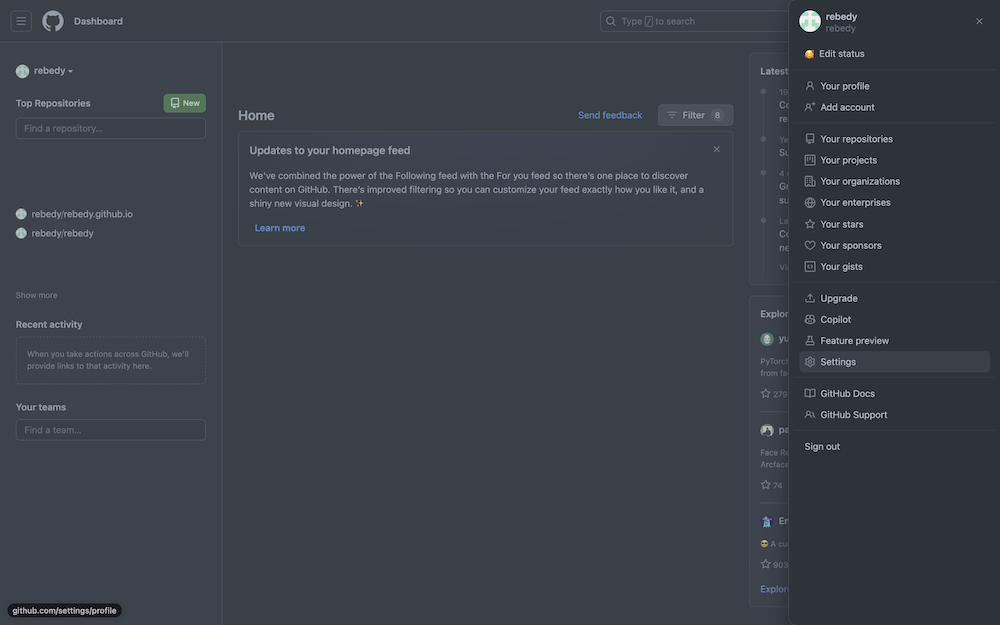Open Feature preview
The width and height of the screenshot is (1000, 625).
(x=894, y=341)
